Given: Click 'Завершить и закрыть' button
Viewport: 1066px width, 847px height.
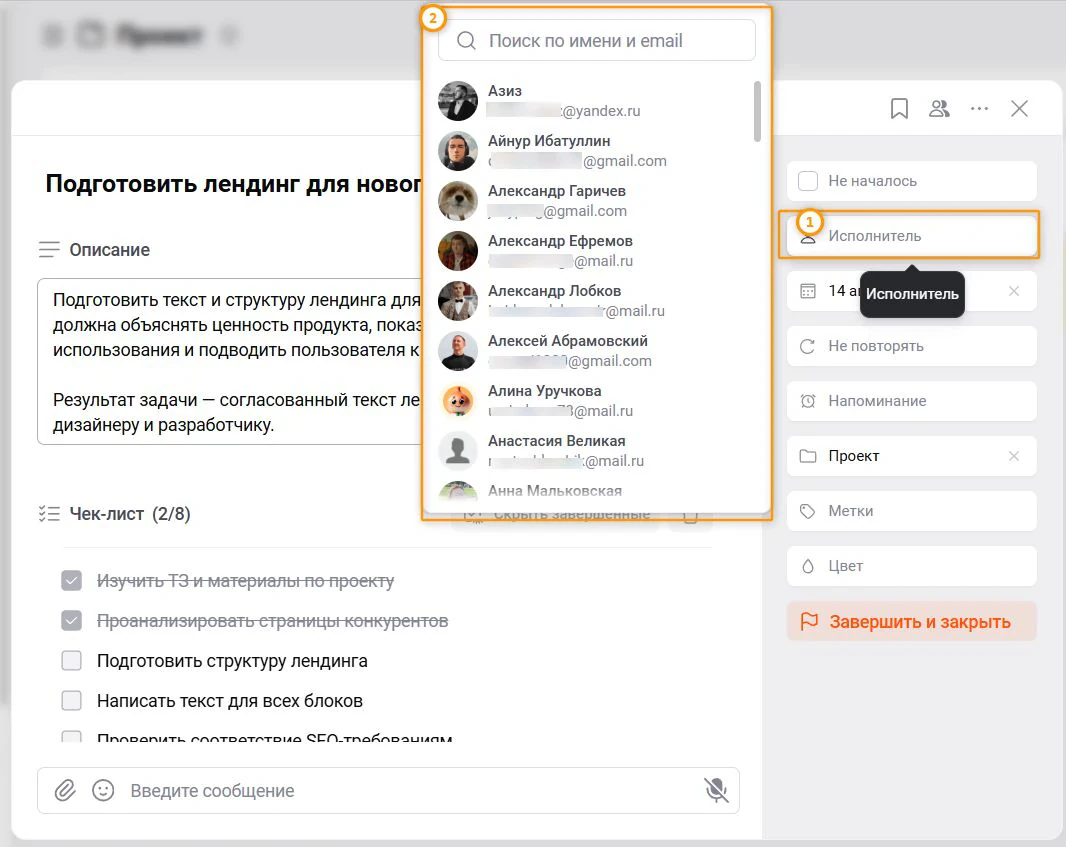Looking at the screenshot, I should pyautogui.click(x=911, y=621).
